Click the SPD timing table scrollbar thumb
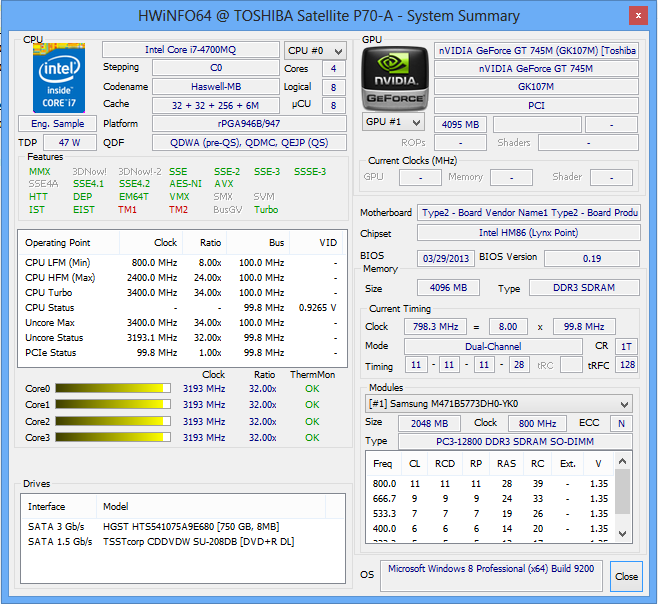Image resolution: width=658 pixels, height=604 pixels. 623,492
